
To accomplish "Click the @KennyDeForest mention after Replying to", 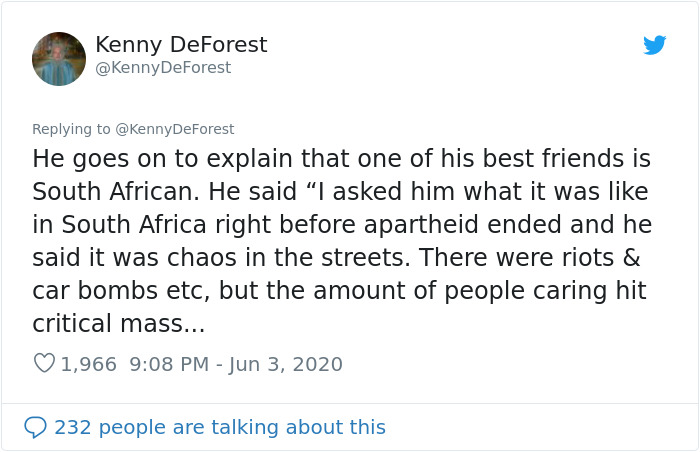I will (175, 128).
